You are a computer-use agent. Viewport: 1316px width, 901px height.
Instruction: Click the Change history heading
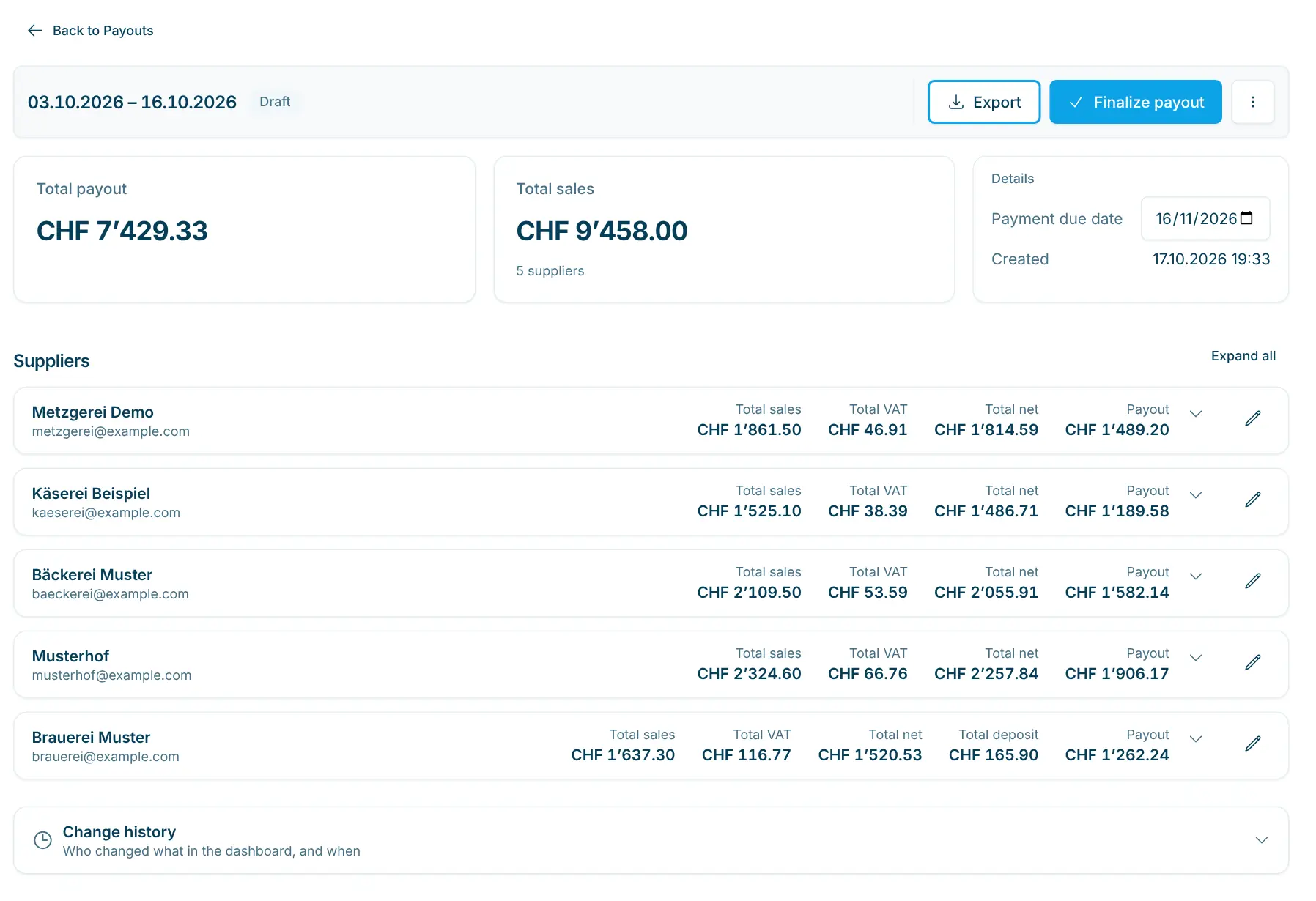point(119,832)
